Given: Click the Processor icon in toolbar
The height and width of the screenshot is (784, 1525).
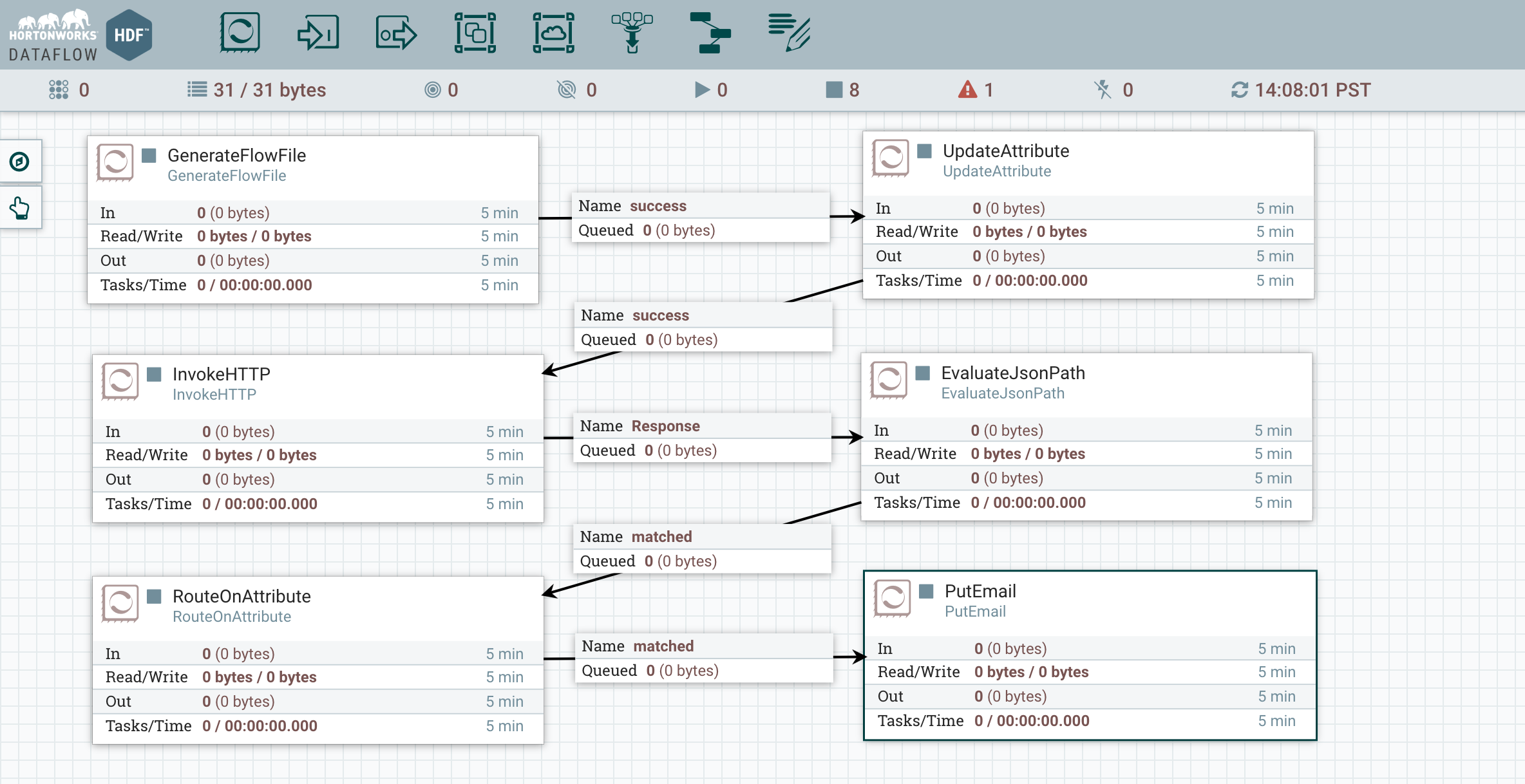Looking at the screenshot, I should (x=240, y=32).
